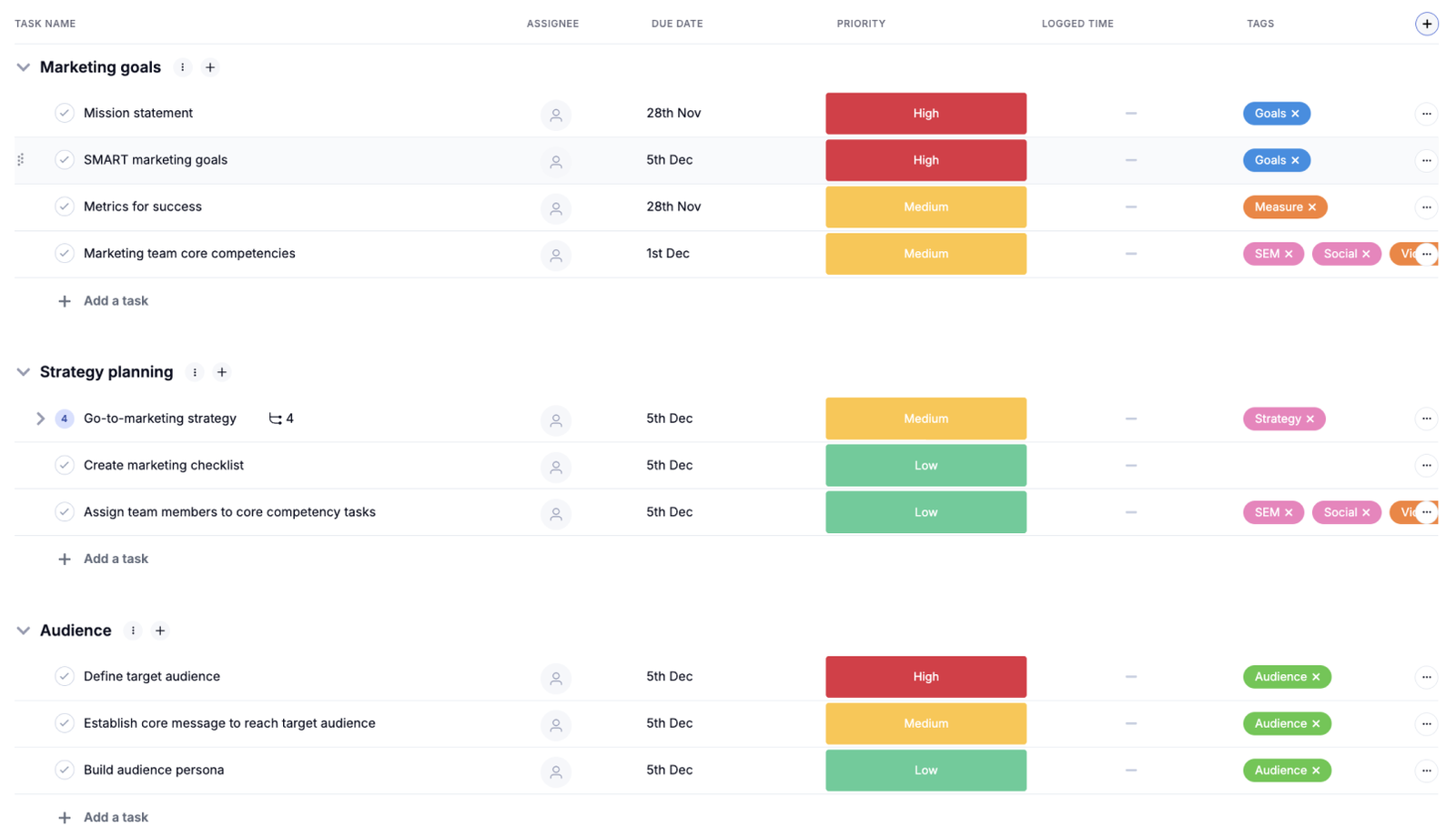This screenshot has width=1456, height=837.
Task: Open subtask count icon on Go-to-marketing strategy
Action: pos(276,418)
